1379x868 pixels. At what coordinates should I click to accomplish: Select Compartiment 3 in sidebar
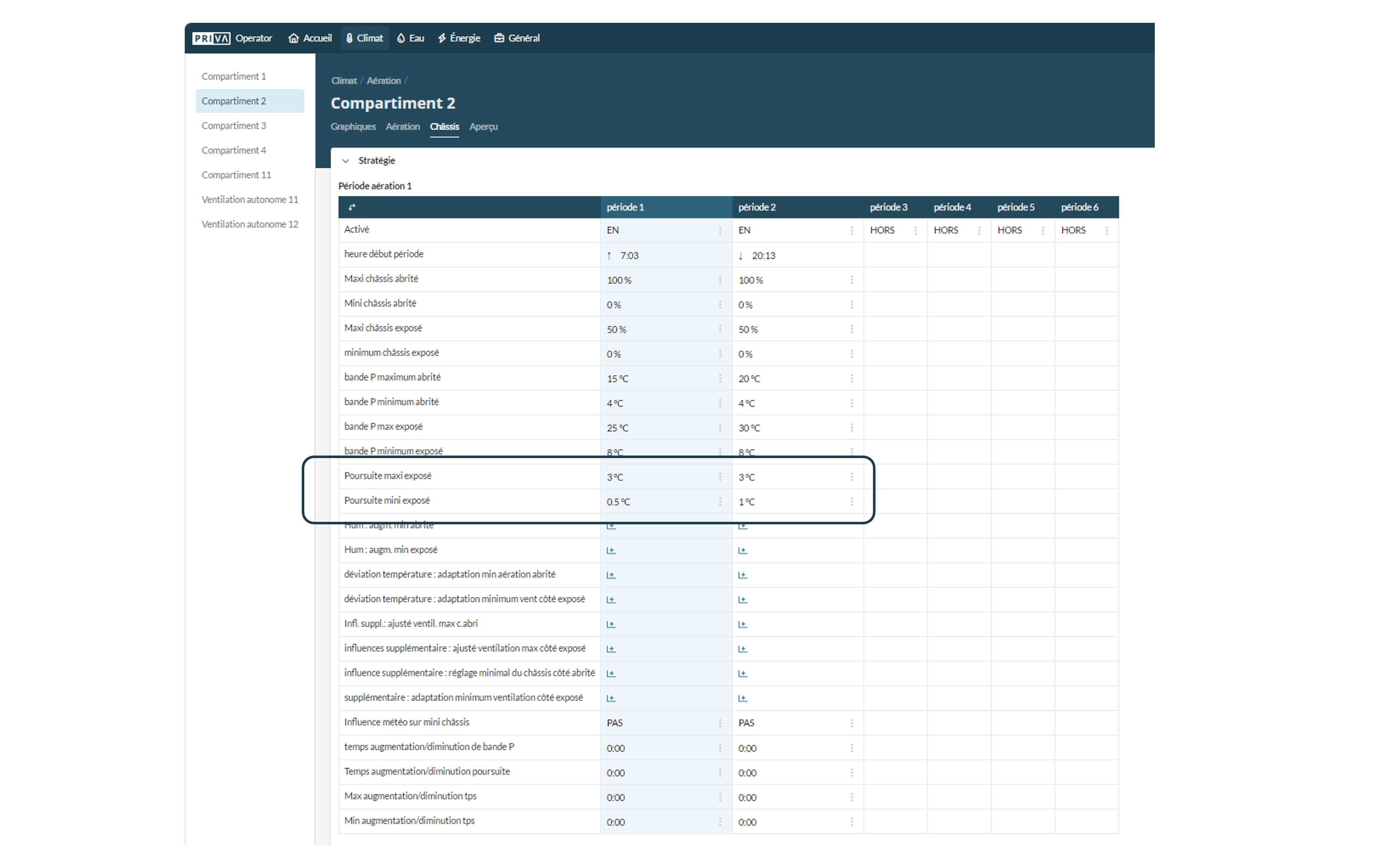point(234,125)
